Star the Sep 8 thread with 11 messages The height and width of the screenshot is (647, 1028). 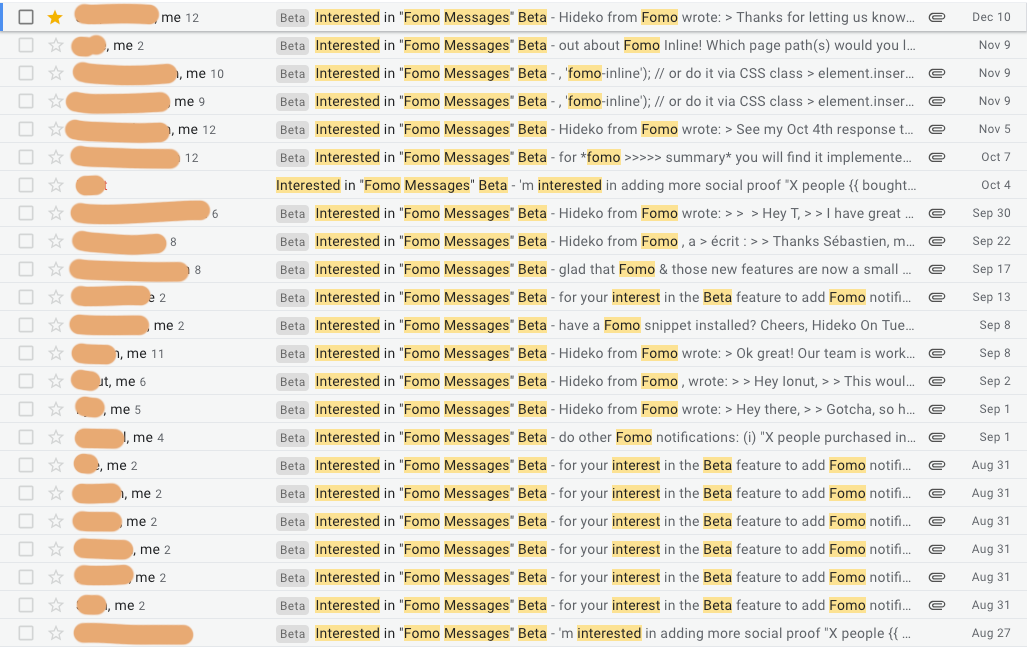click(55, 353)
